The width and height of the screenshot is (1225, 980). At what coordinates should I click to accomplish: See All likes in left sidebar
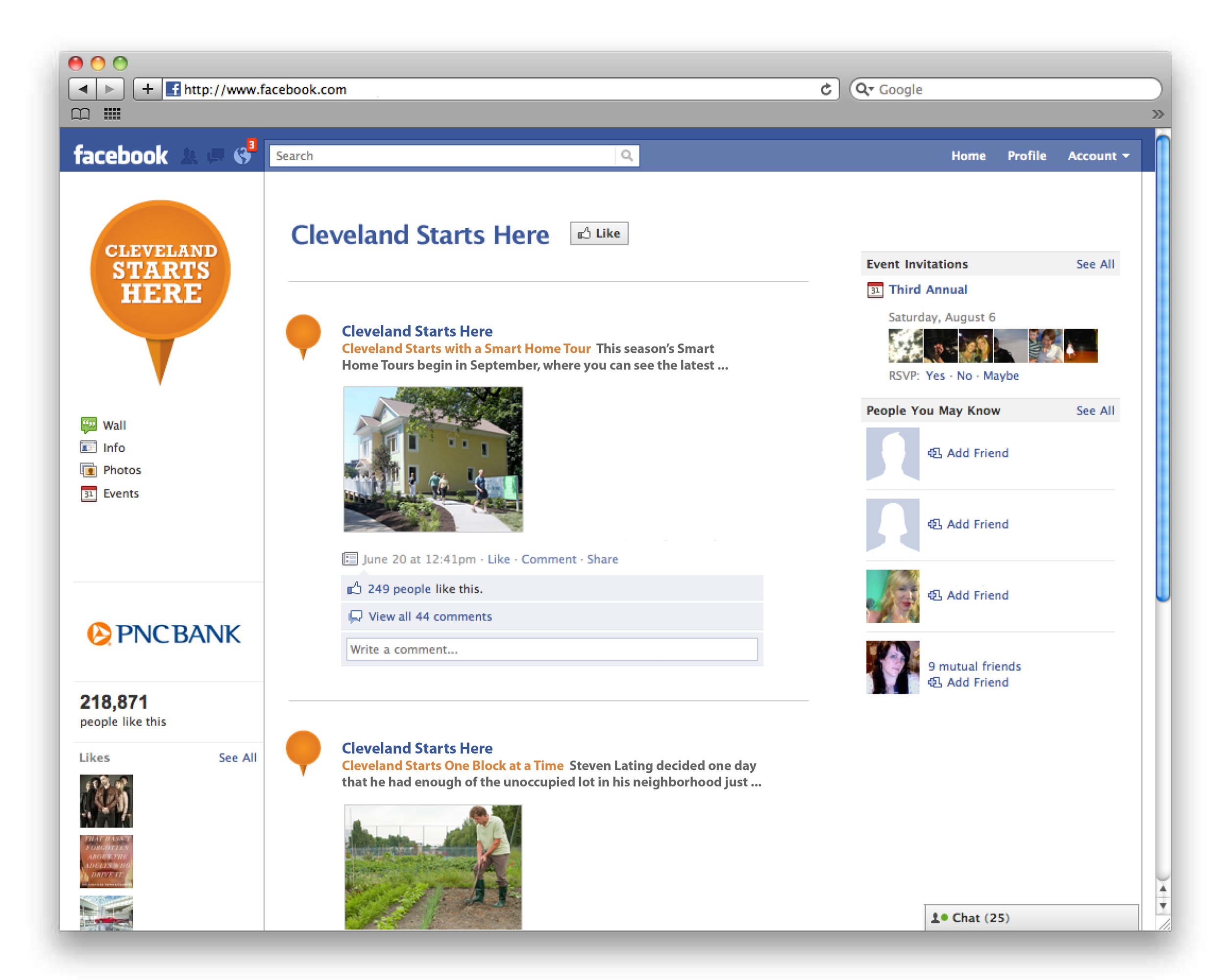coord(238,758)
